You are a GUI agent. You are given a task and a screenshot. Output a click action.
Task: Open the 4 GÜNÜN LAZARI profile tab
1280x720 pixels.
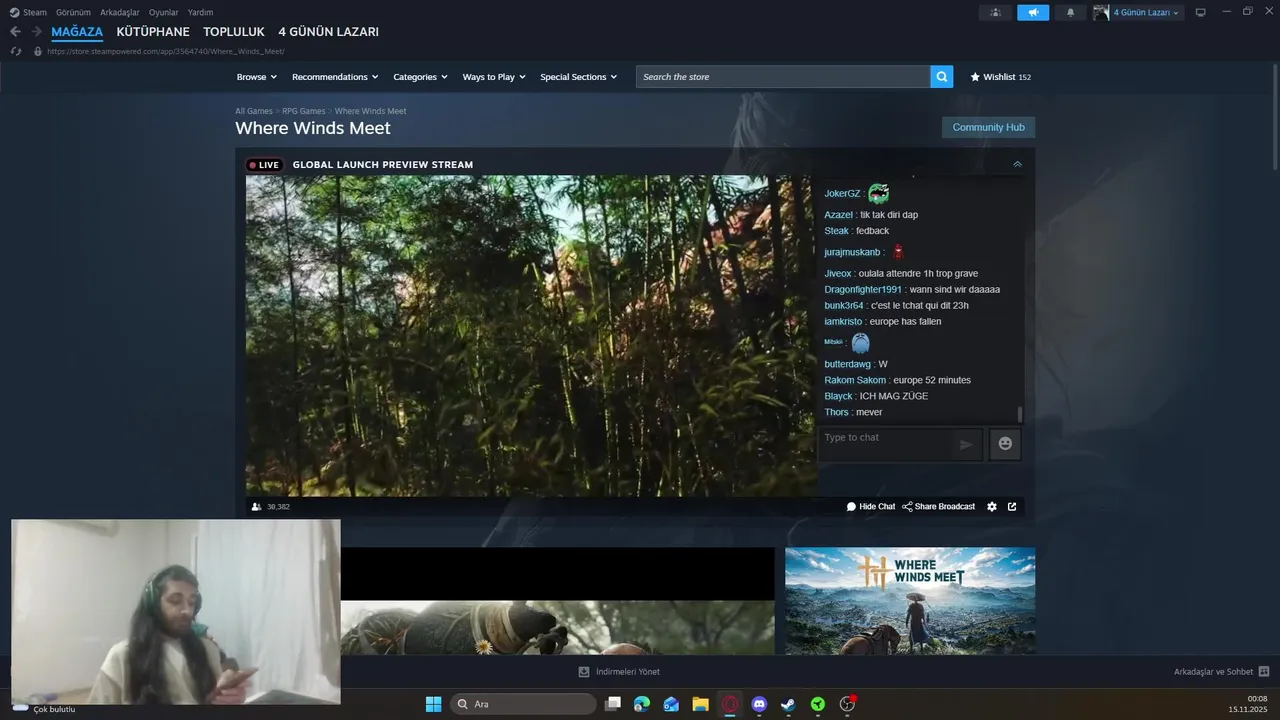pyautogui.click(x=328, y=32)
